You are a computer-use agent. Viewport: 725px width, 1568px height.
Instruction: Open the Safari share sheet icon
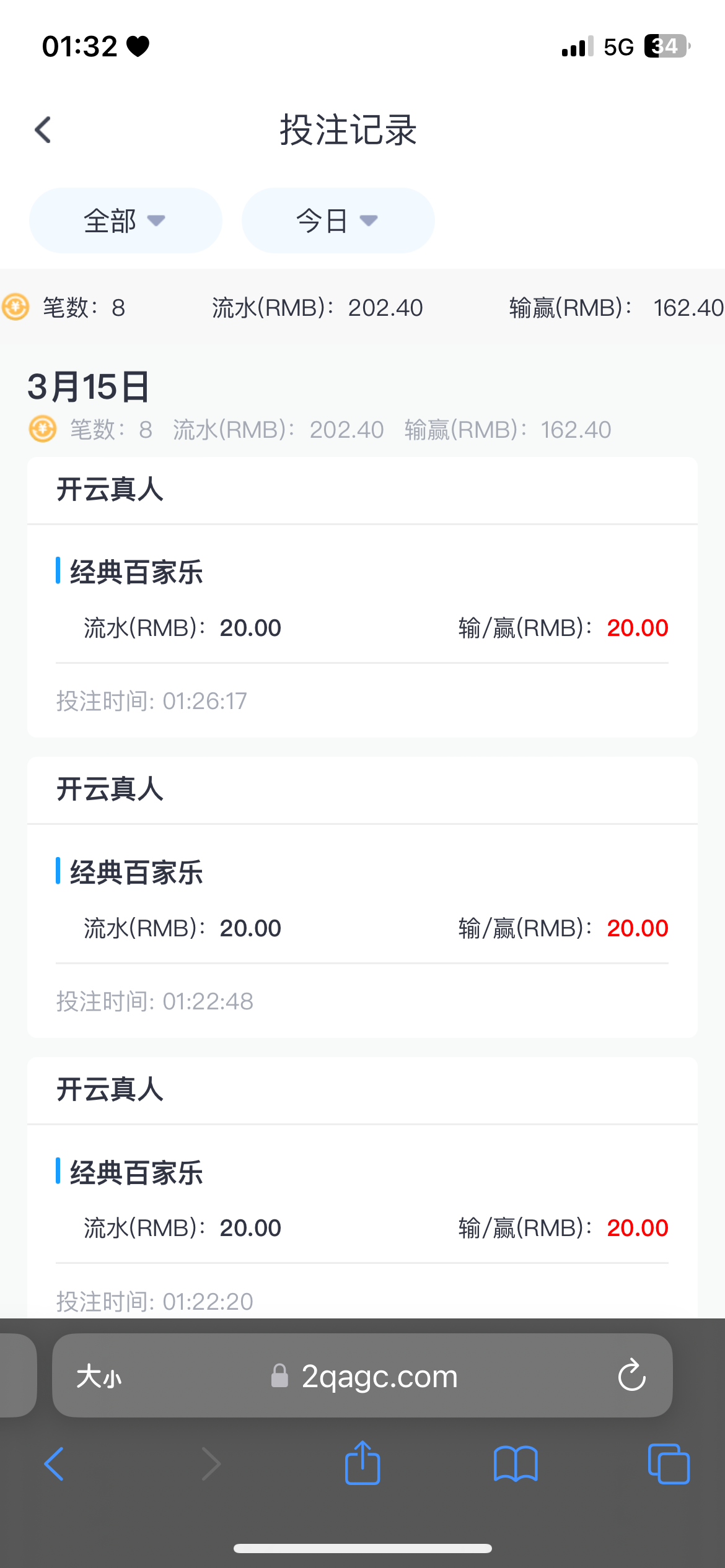[362, 1463]
